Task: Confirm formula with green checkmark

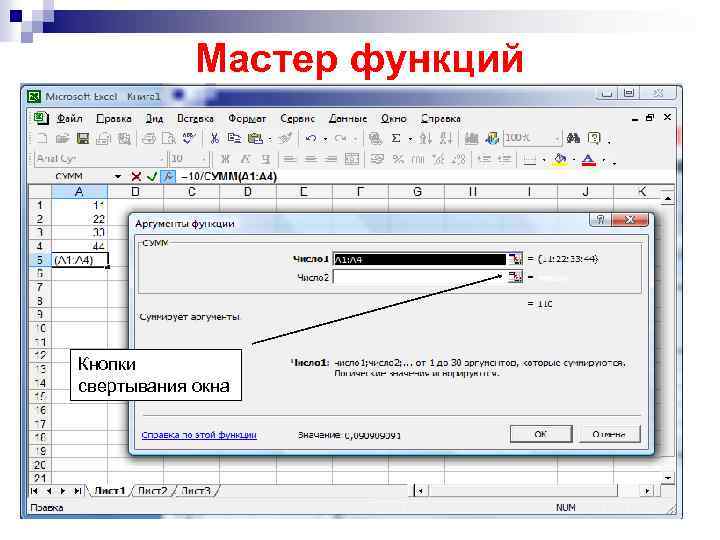Action: [152, 176]
